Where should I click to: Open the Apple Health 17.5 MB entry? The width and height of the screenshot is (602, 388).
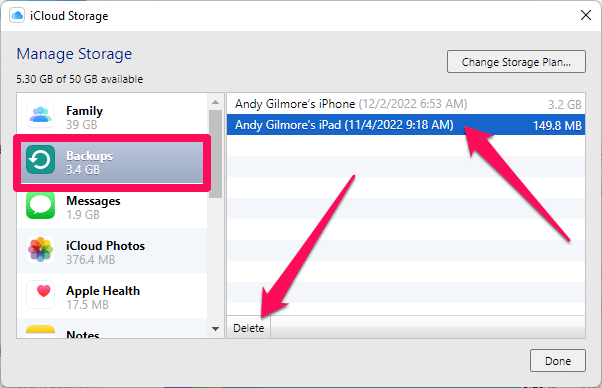pos(112,296)
